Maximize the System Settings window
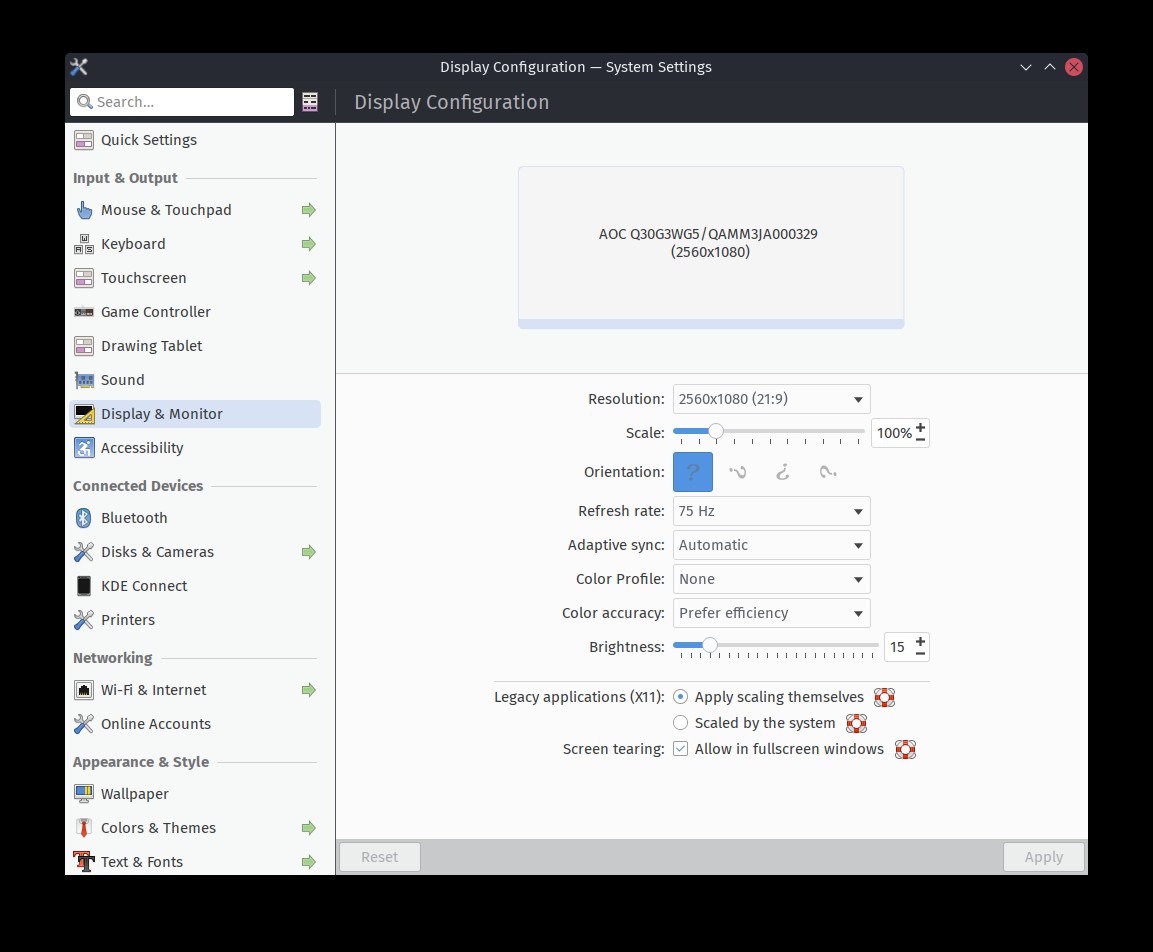The height and width of the screenshot is (952, 1153). tap(1049, 67)
